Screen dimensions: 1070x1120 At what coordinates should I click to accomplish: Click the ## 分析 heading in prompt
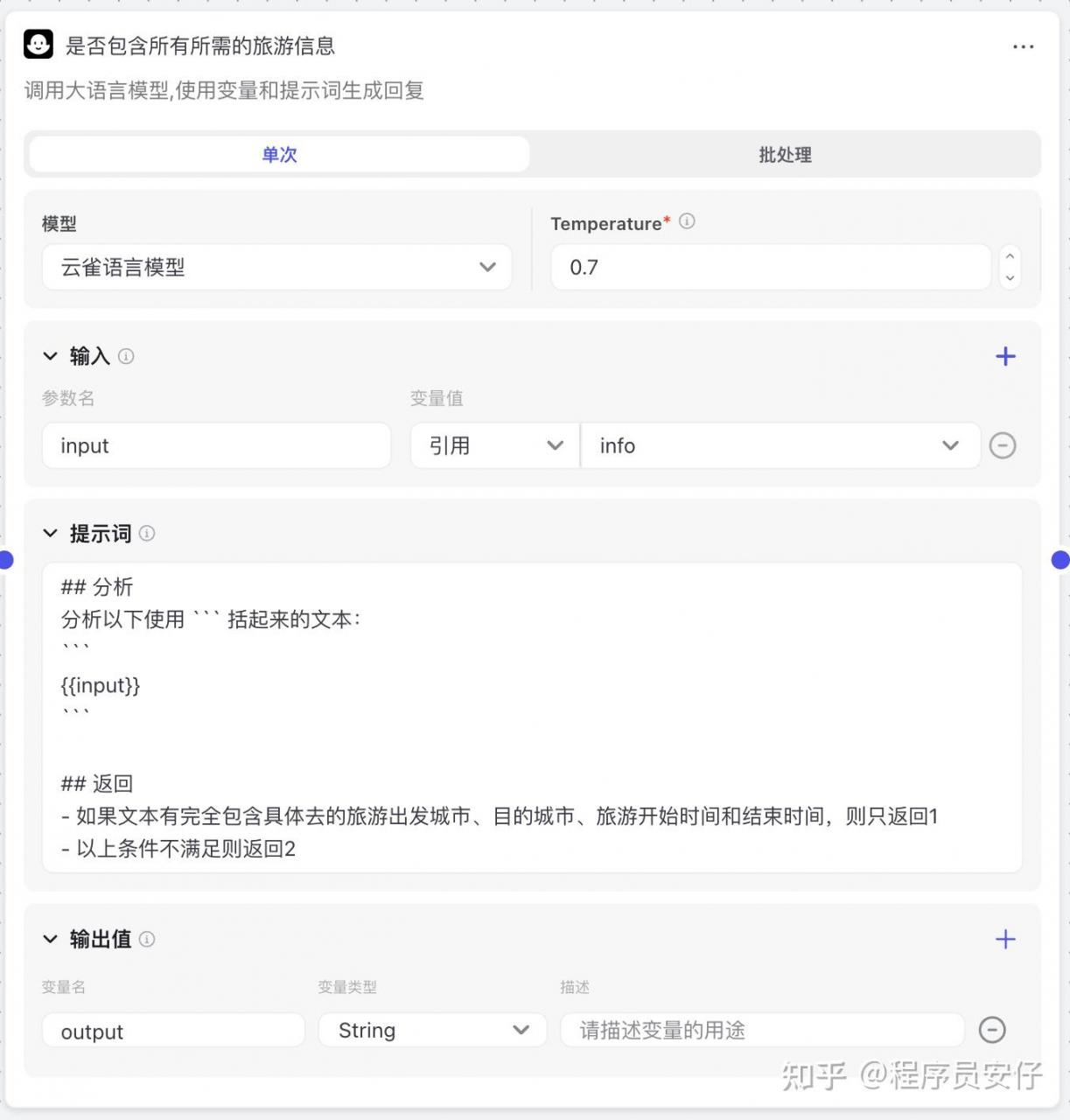click(97, 586)
